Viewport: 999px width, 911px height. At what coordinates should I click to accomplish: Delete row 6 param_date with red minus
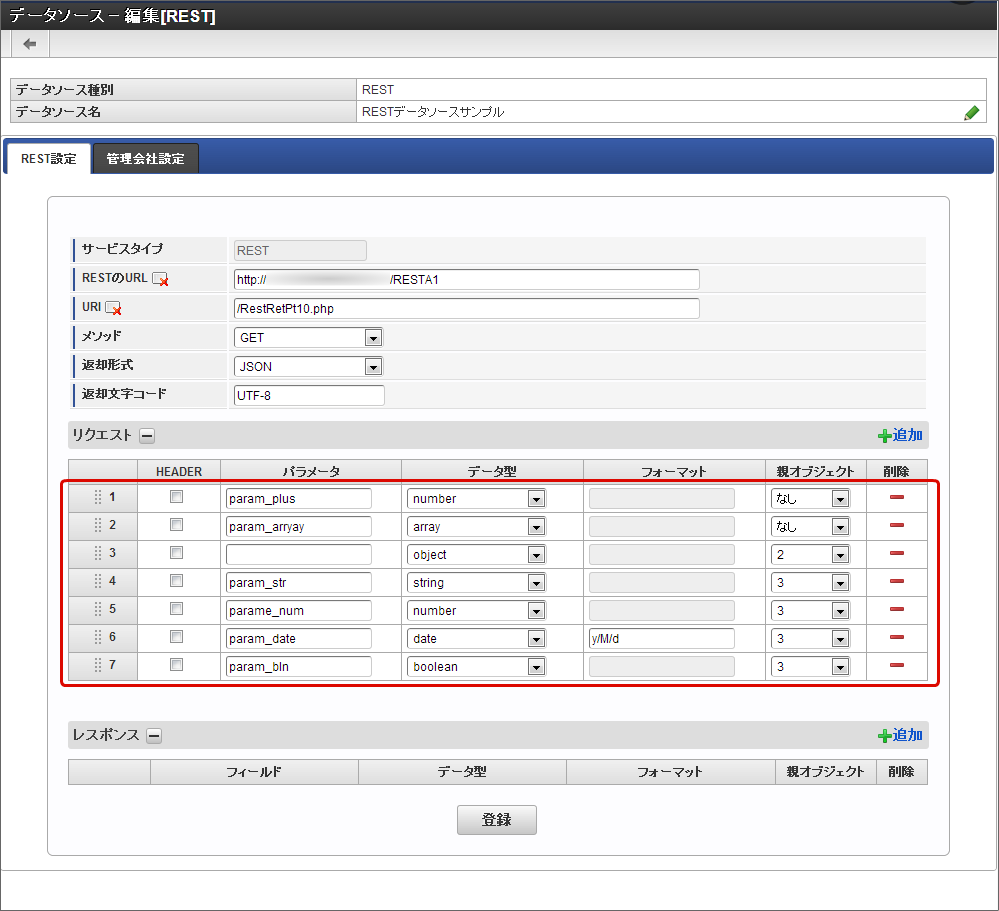coord(896,637)
